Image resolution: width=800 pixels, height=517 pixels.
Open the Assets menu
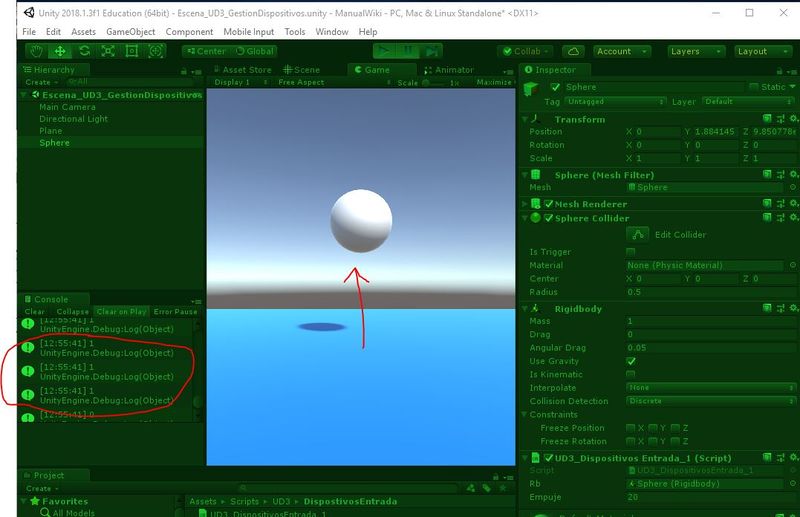tap(83, 32)
